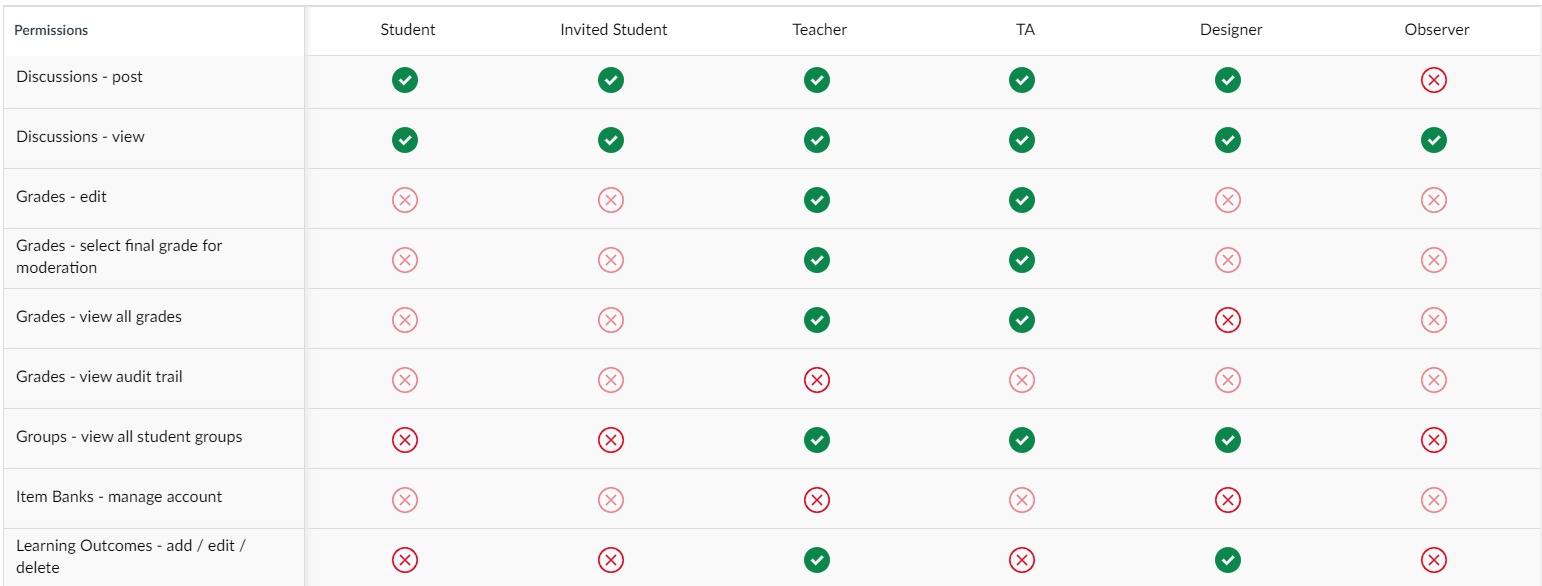Open the Teacher role column header
The width and height of the screenshot is (1542, 586).
point(819,30)
